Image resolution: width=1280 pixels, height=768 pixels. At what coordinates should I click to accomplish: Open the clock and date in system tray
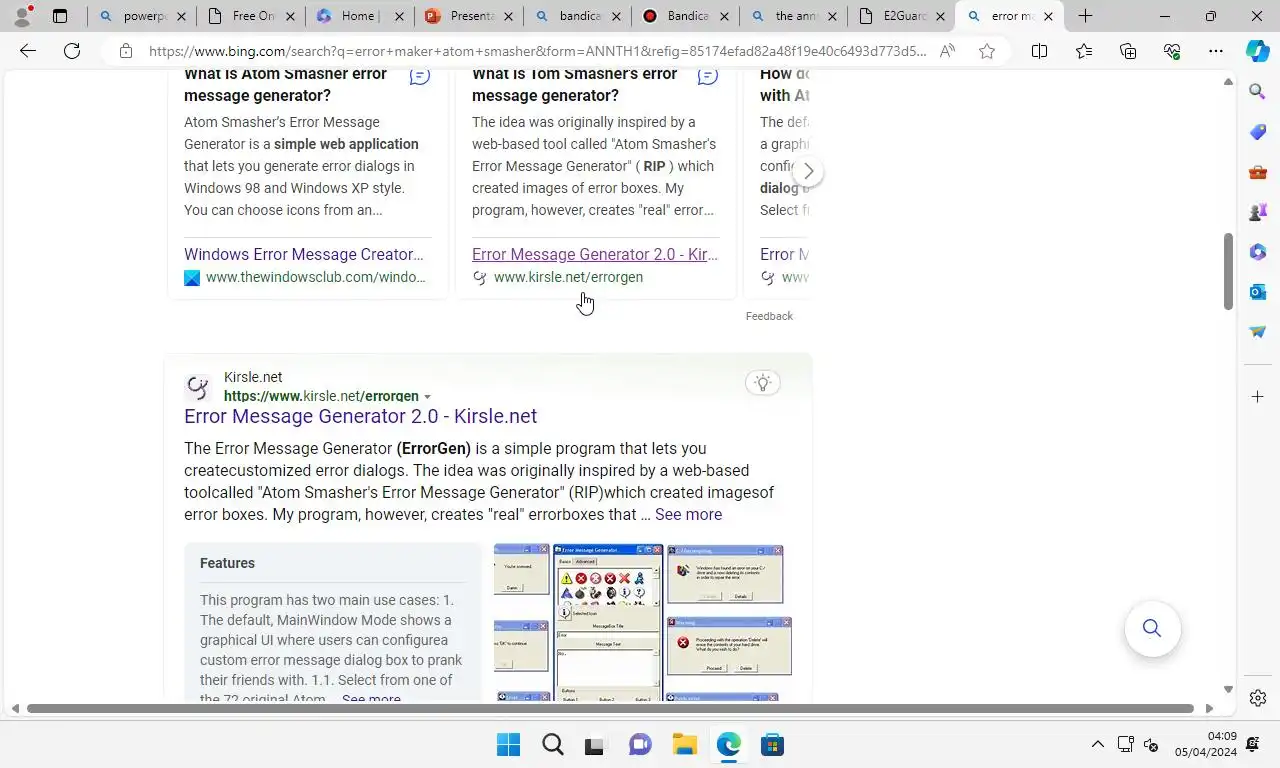pos(1208,744)
